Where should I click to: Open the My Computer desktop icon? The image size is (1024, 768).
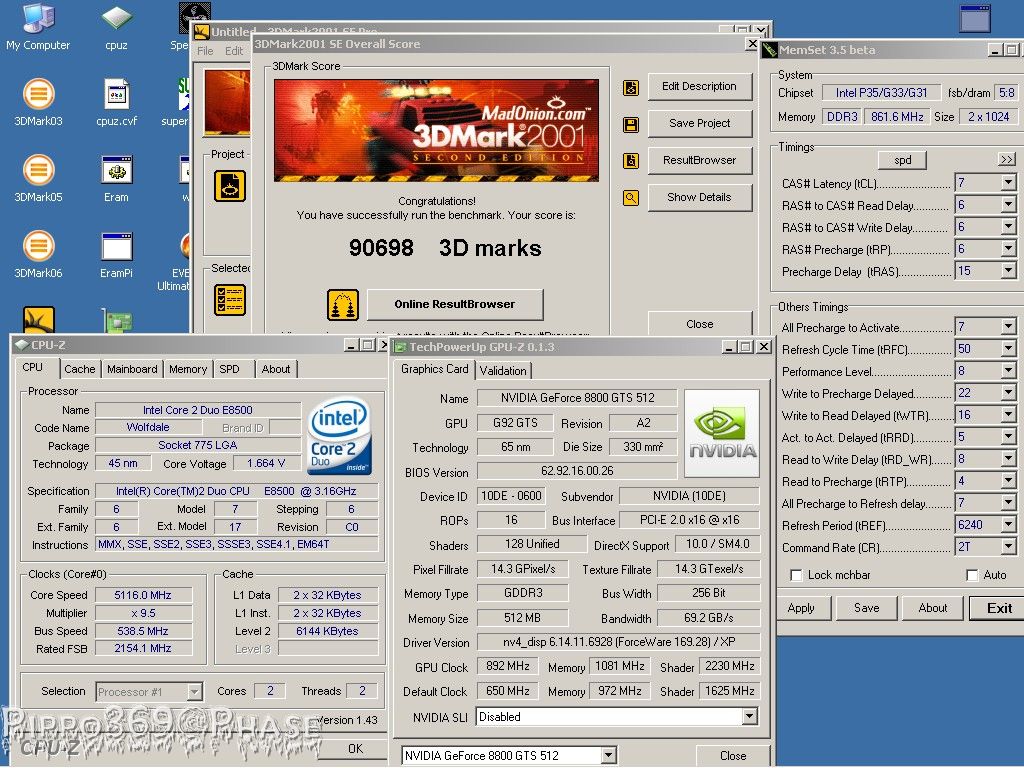coord(38,26)
